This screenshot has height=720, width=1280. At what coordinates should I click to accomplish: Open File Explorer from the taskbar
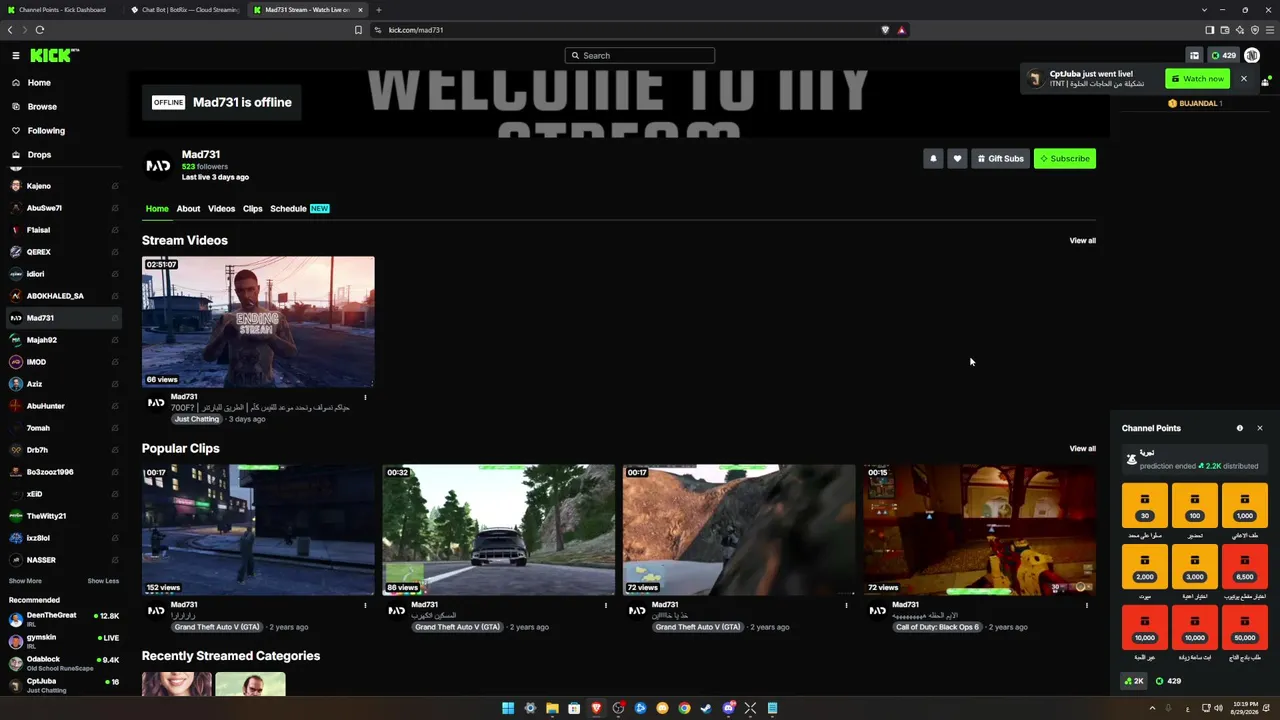(x=552, y=708)
